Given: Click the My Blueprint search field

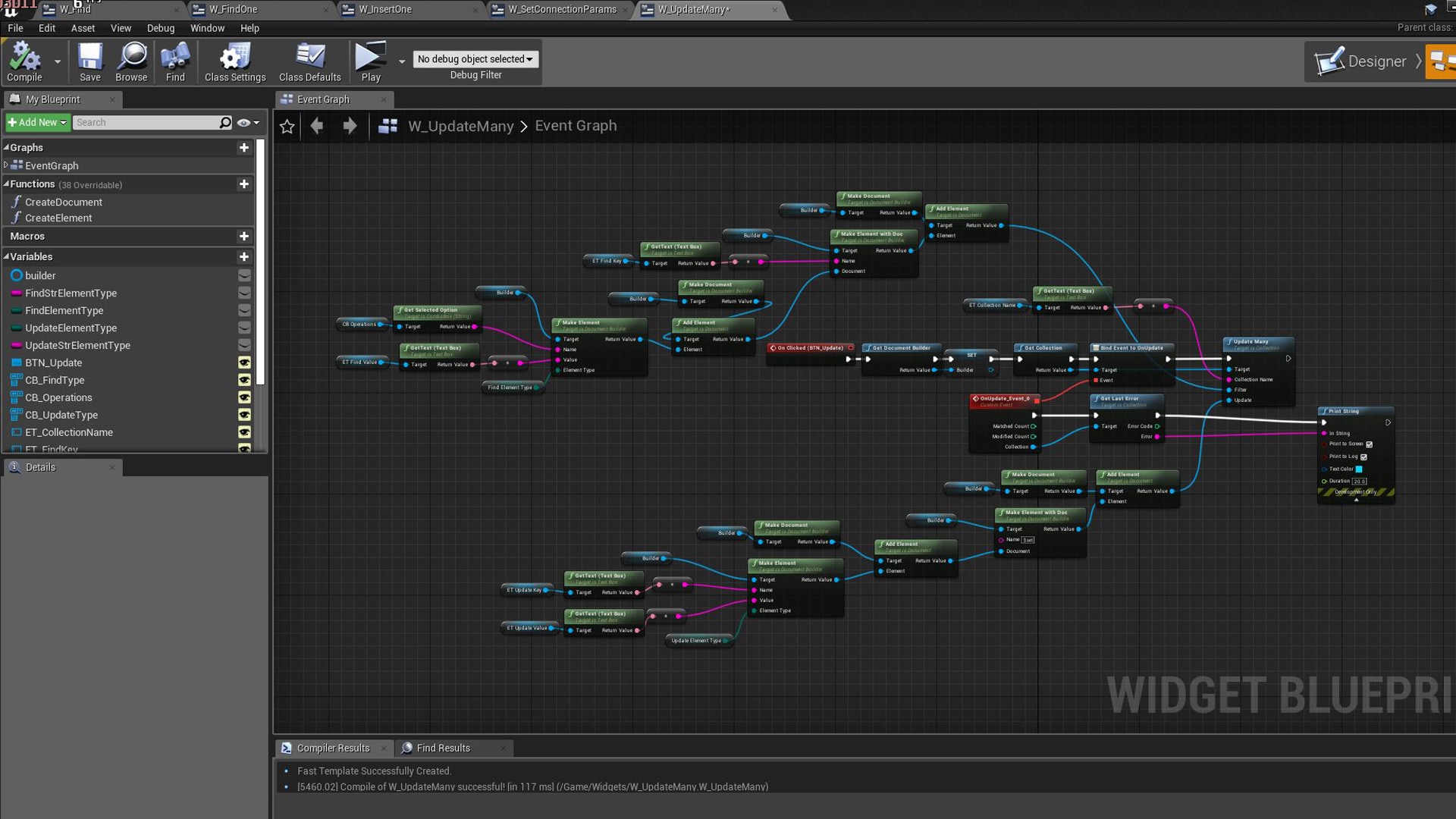Looking at the screenshot, I should [146, 122].
